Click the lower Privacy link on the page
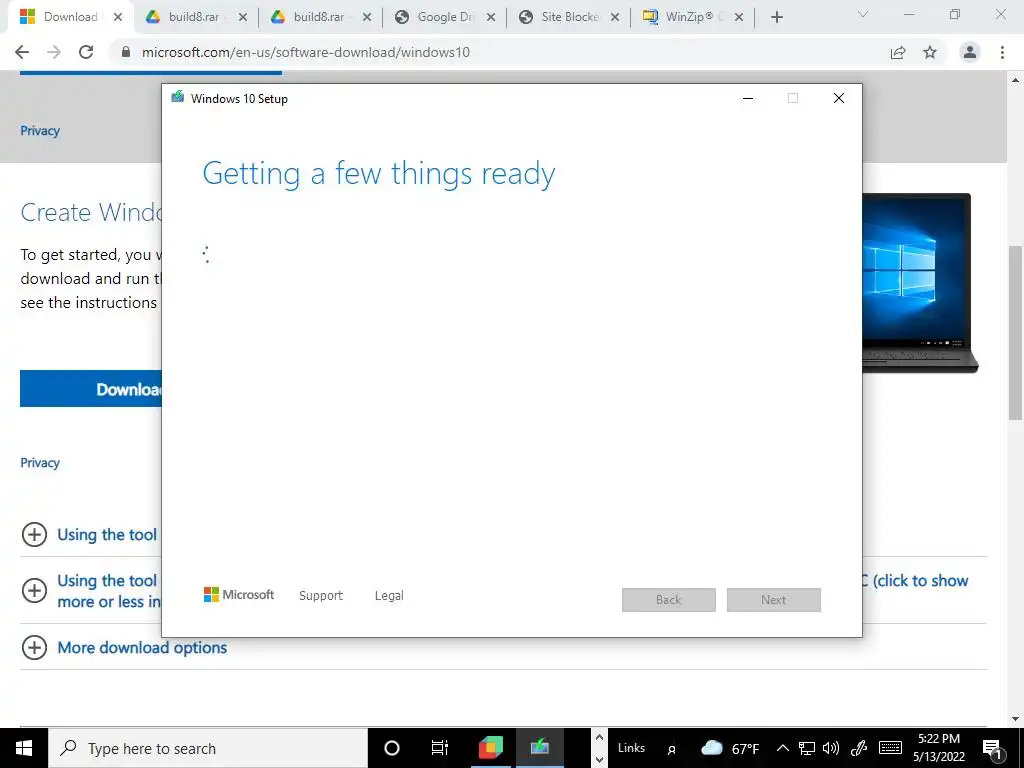Screen dimensions: 1024x768 [40, 462]
